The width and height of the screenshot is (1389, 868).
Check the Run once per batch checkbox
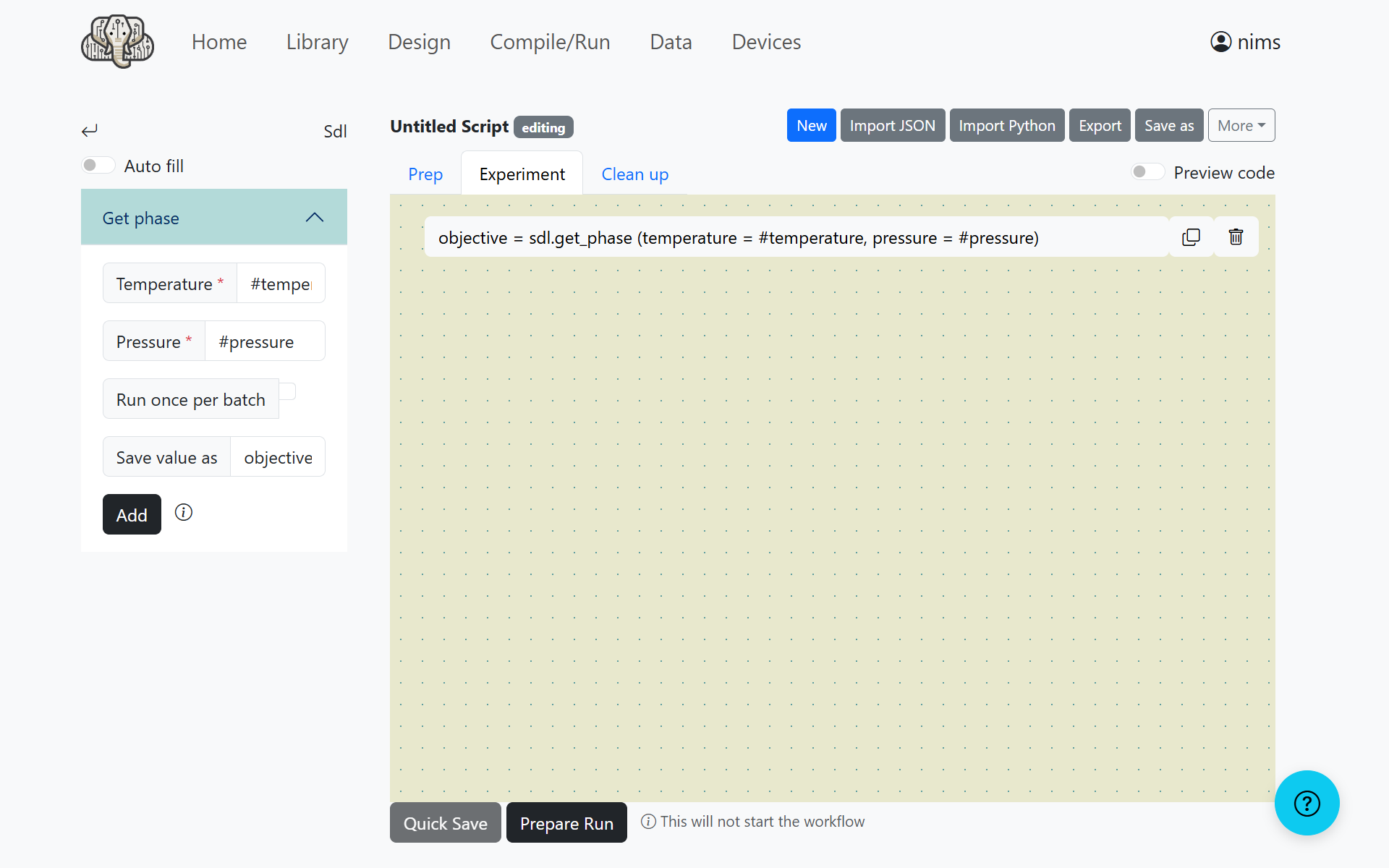pyautogui.click(x=288, y=391)
